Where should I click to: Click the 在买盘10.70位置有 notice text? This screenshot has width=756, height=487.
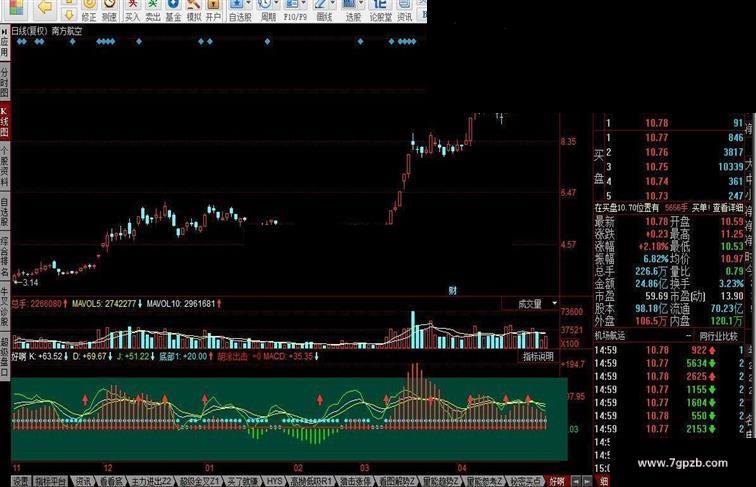[x=626, y=208]
